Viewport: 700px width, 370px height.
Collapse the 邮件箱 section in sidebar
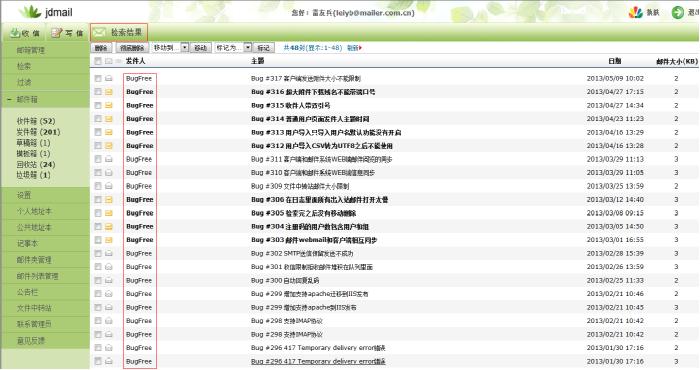coord(9,100)
